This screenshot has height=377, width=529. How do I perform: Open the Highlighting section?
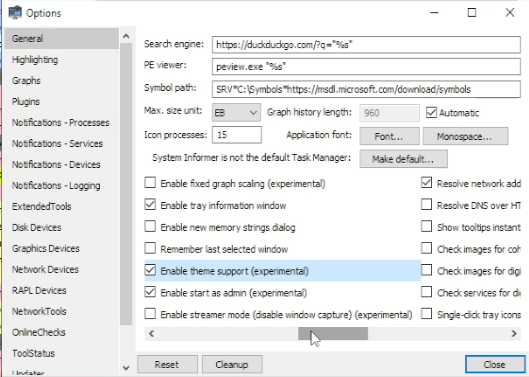[x=62, y=60]
